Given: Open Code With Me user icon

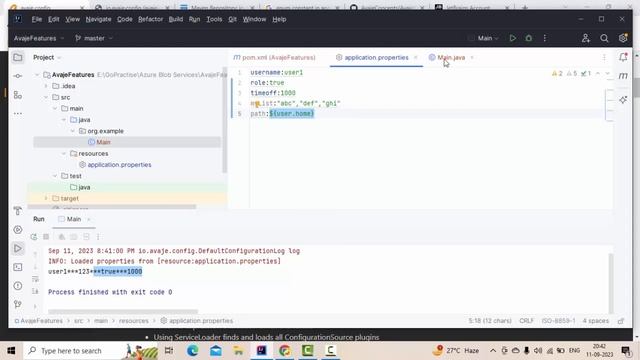Looking at the screenshot, I should (x=586, y=38).
